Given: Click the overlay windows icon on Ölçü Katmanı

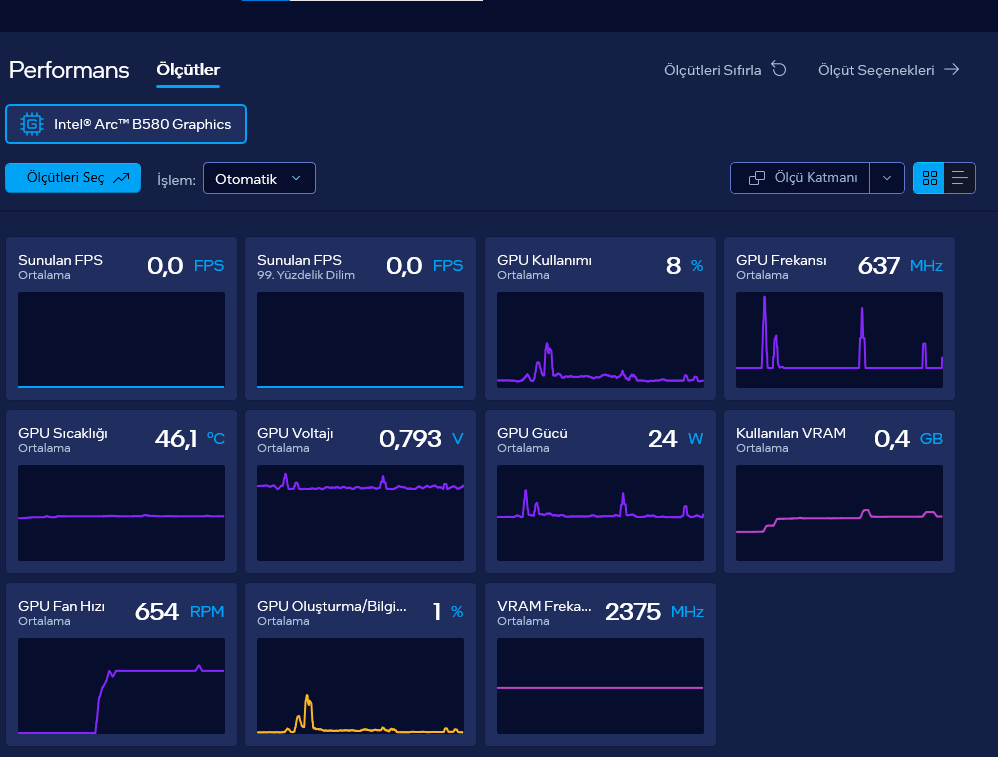Looking at the screenshot, I should click(757, 178).
